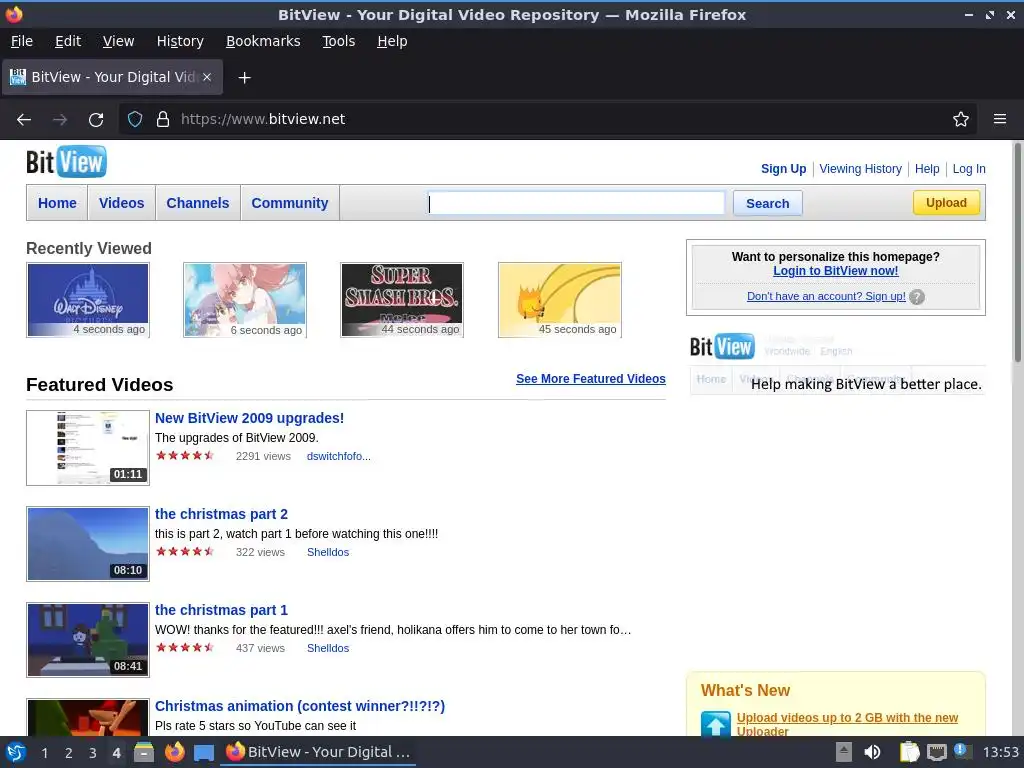Open the Edit menu
The image size is (1024, 768).
(x=68, y=41)
